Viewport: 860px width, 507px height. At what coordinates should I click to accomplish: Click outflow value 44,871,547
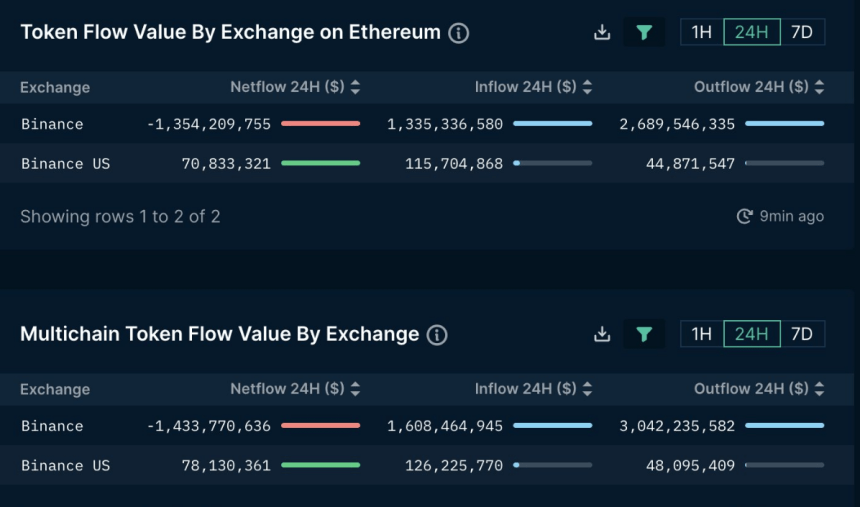(690, 164)
